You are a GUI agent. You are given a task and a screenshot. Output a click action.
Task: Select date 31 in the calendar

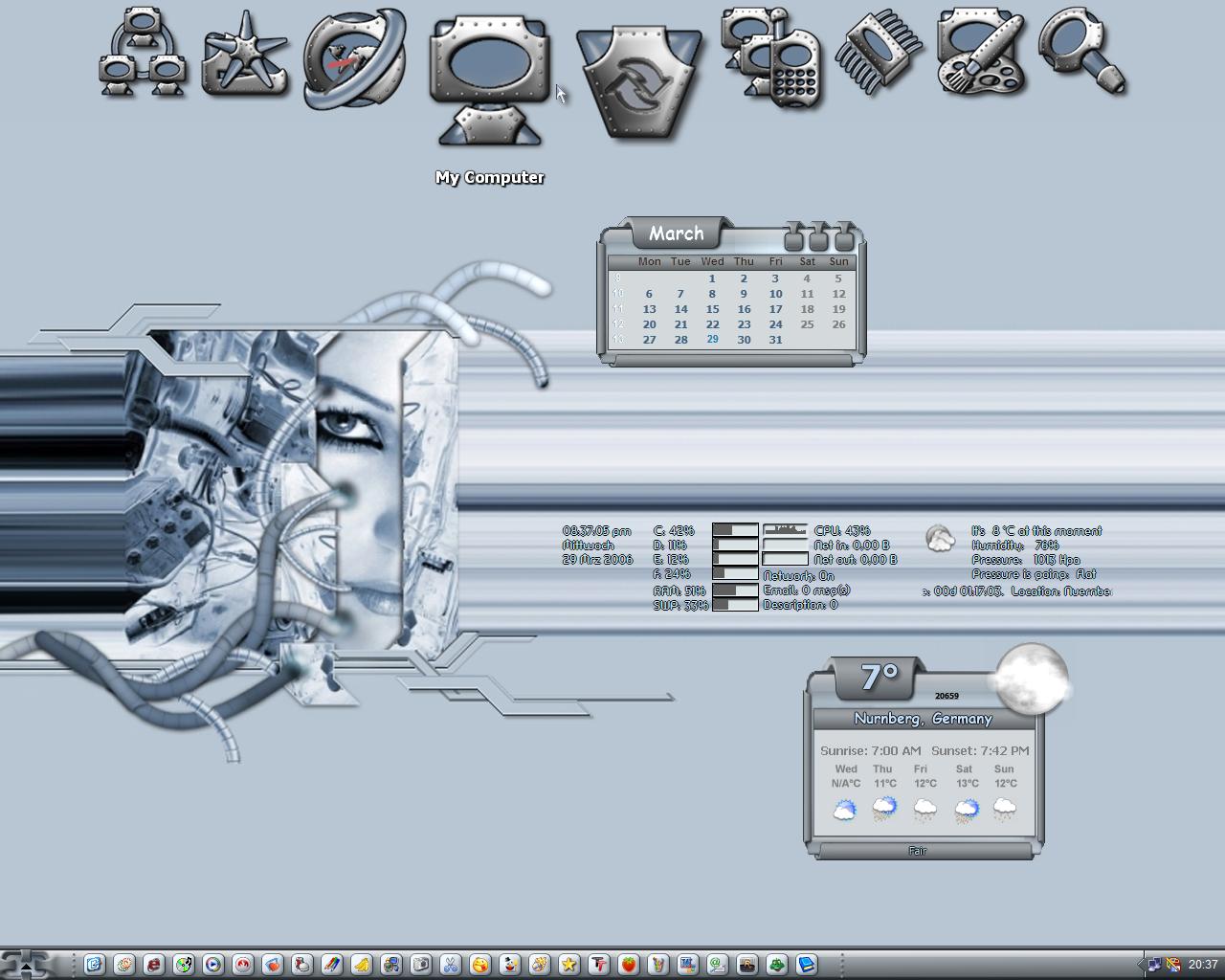pos(775,340)
